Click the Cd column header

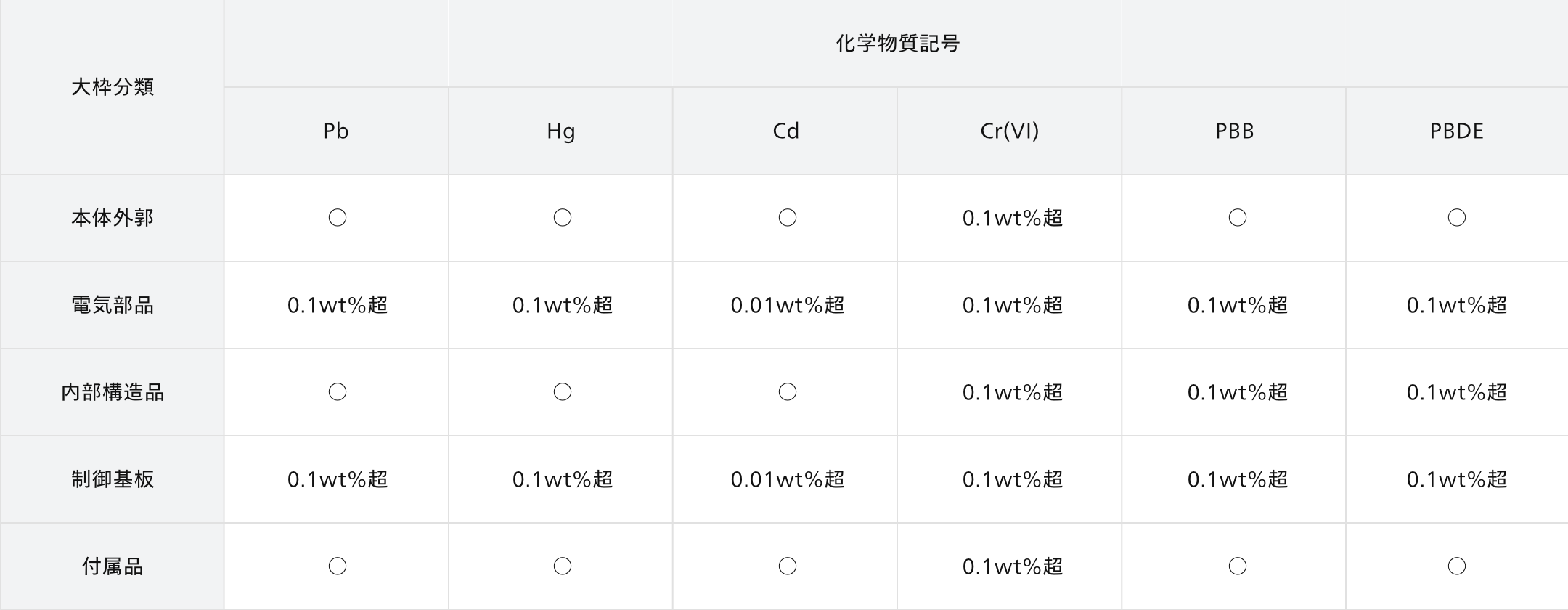(x=785, y=131)
